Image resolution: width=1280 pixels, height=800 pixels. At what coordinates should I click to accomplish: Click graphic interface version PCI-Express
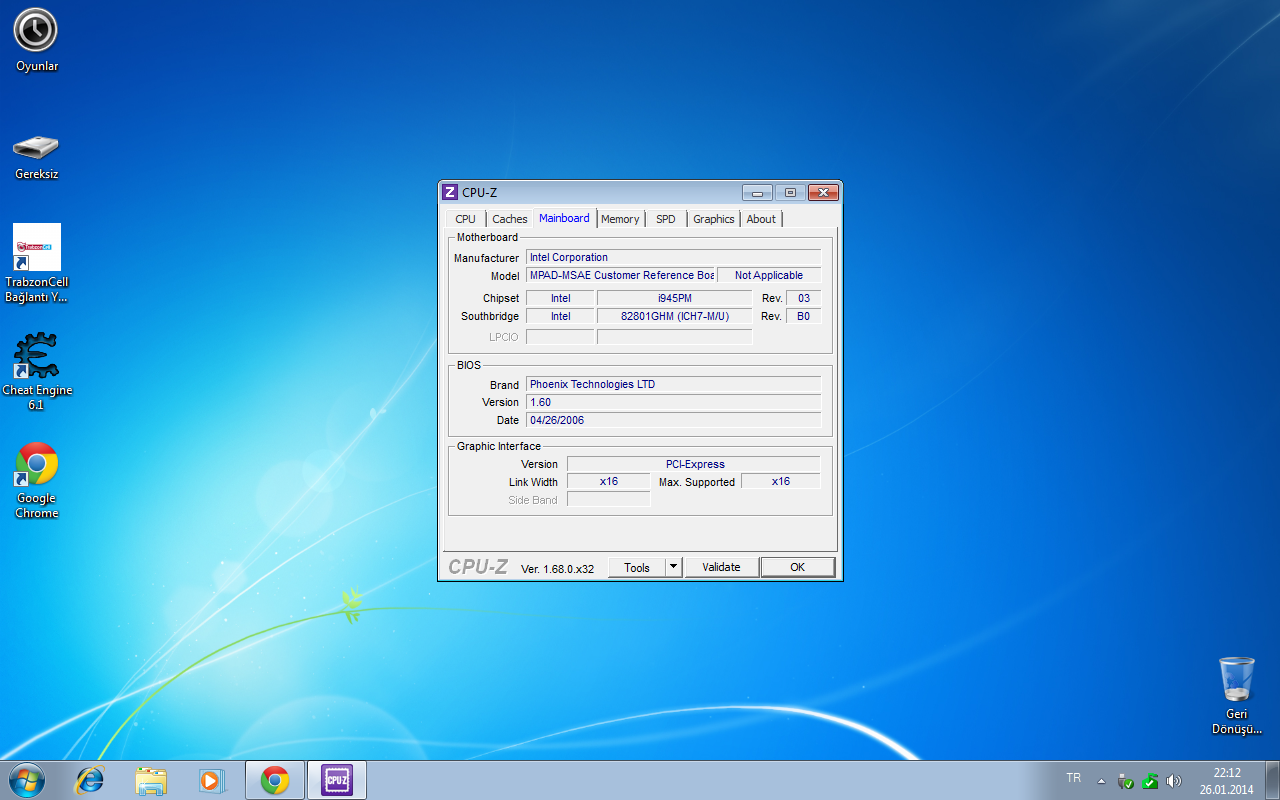pyautogui.click(x=693, y=464)
